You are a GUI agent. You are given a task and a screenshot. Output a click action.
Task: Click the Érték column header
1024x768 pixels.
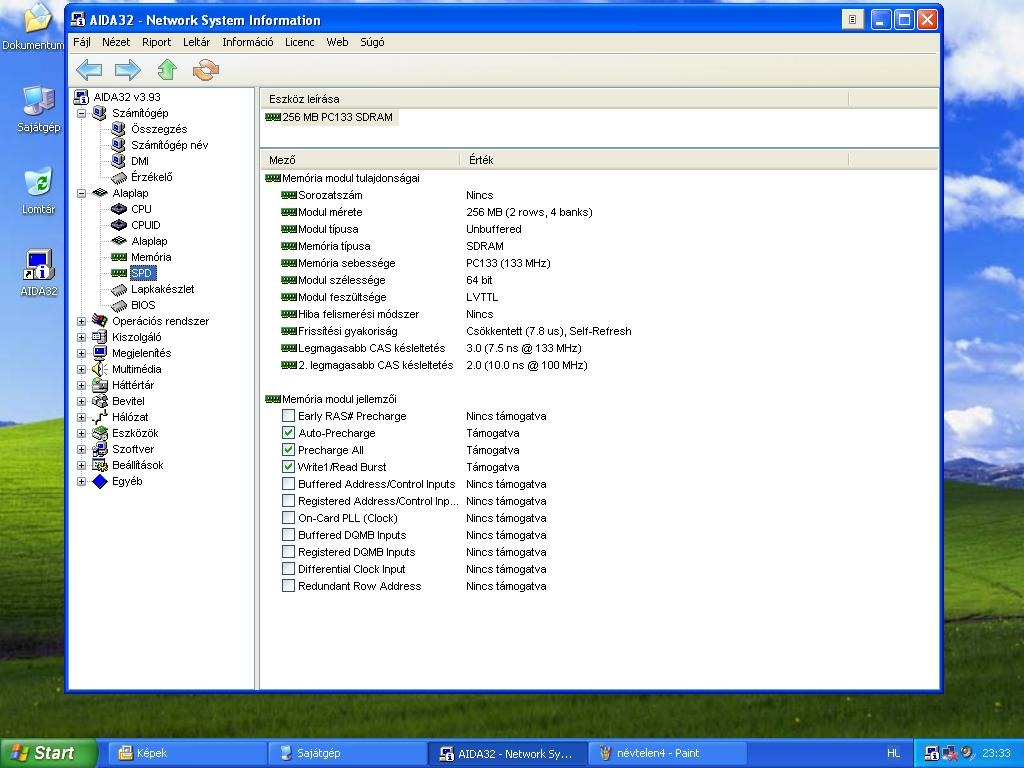[x=654, y=159]
